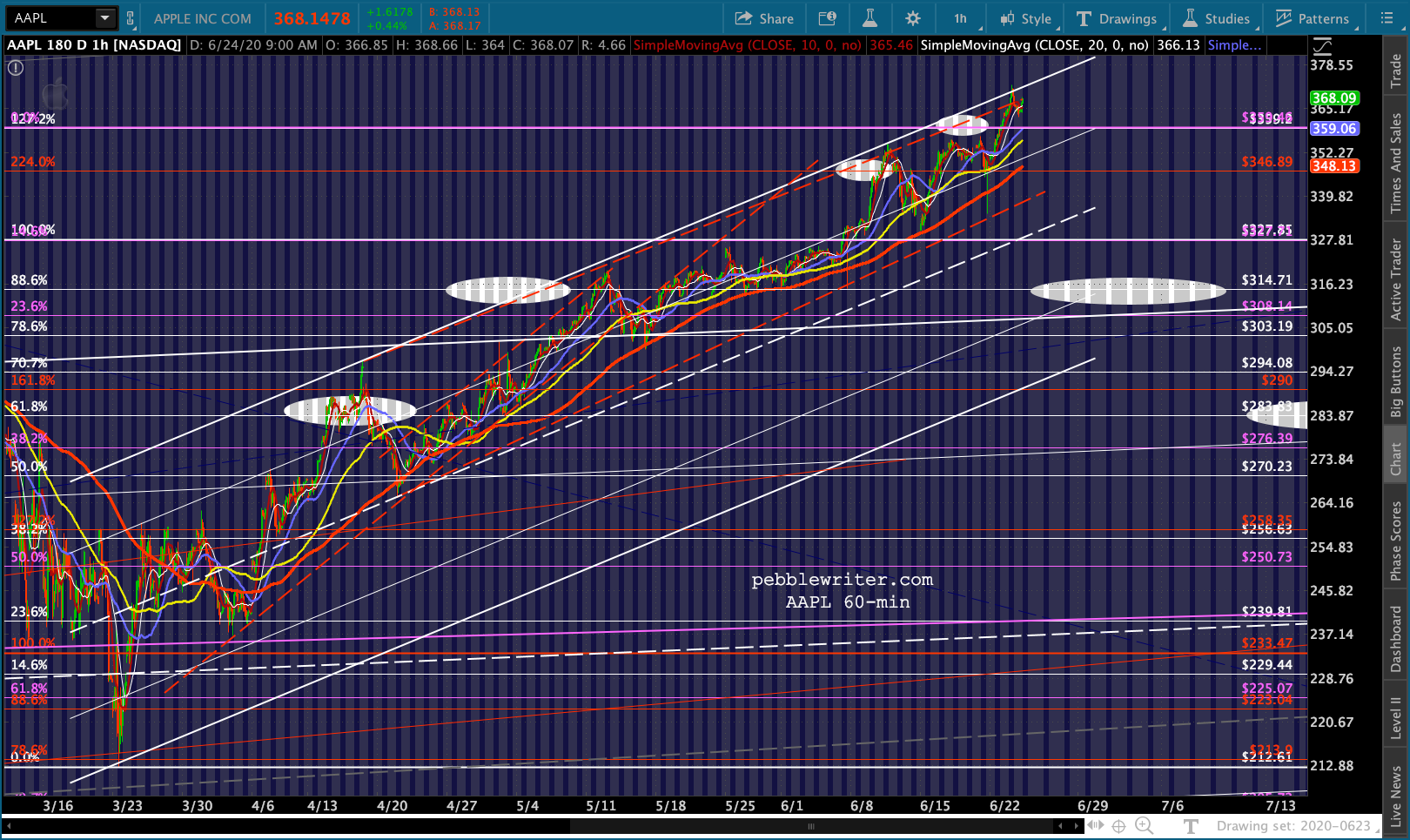Open the Times And Sales side tab
Image resolution: width=1410 pixels, height=840 pixels.
tap(1396, 164)
